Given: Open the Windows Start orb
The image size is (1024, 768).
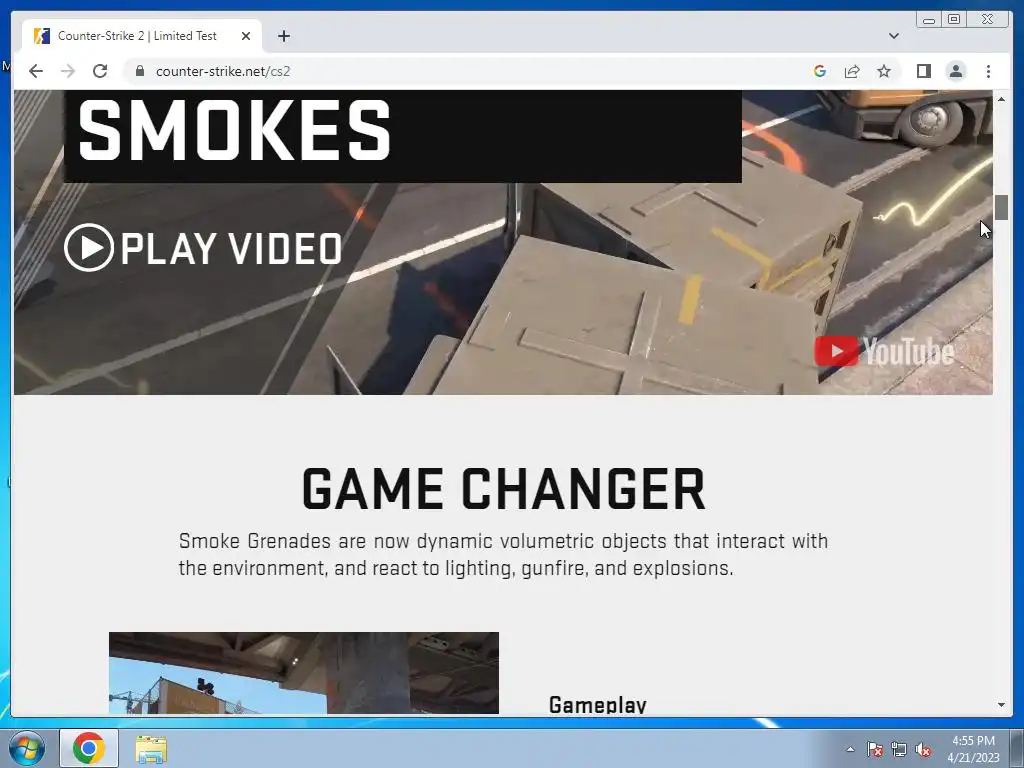Looking at the screenshot, I should point(27,748).
